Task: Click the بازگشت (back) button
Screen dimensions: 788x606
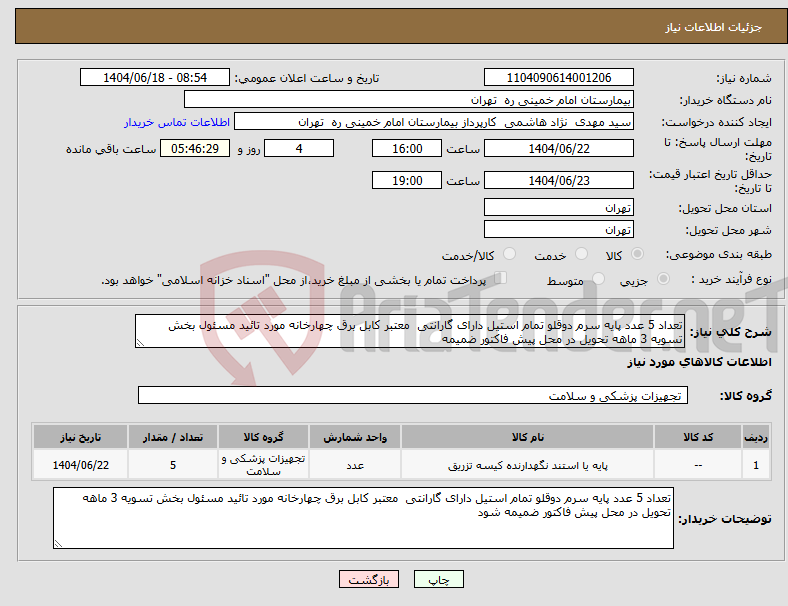Action: 369,579
